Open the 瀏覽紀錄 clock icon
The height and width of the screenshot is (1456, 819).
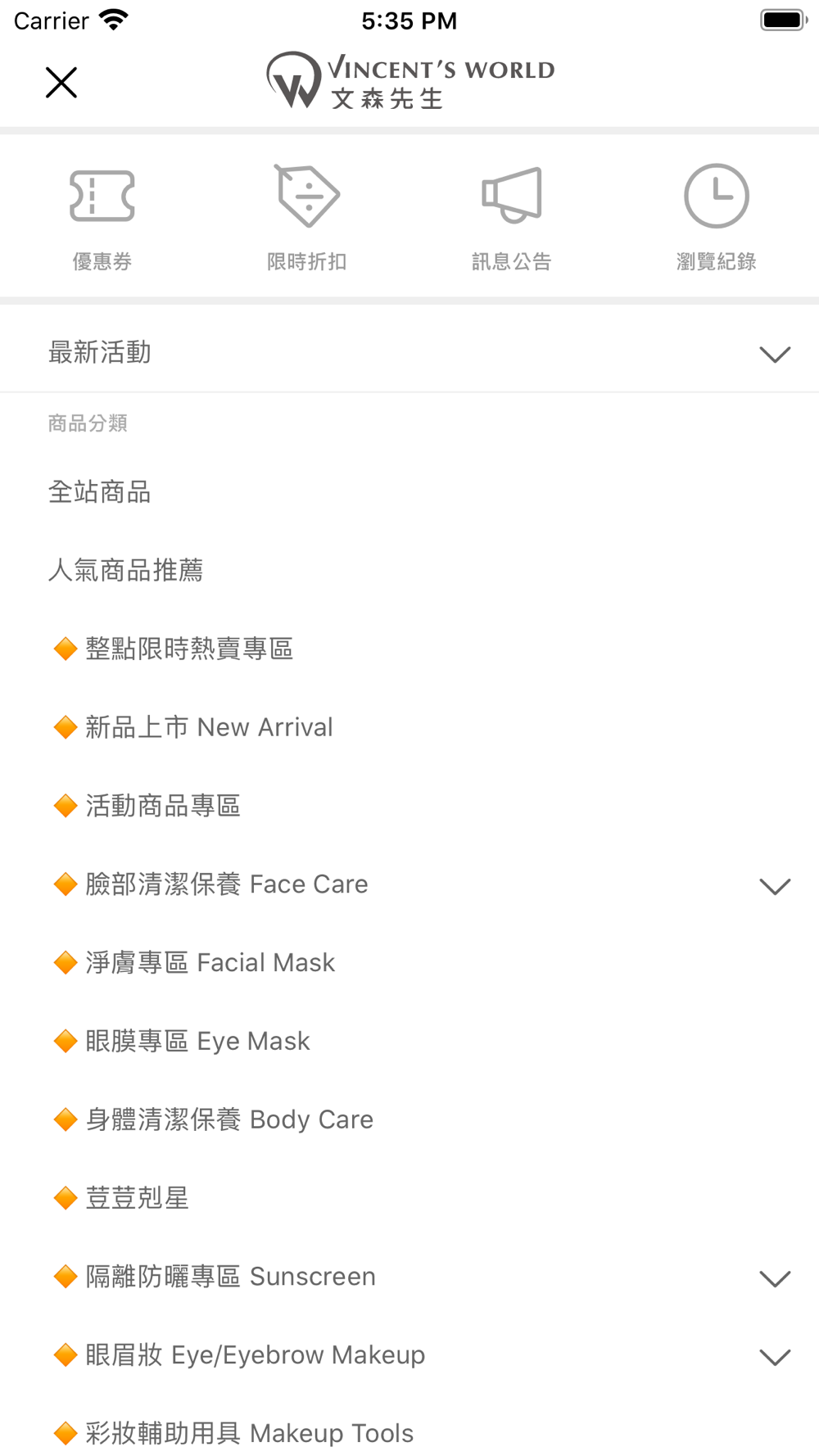click(x=717, y=216)
